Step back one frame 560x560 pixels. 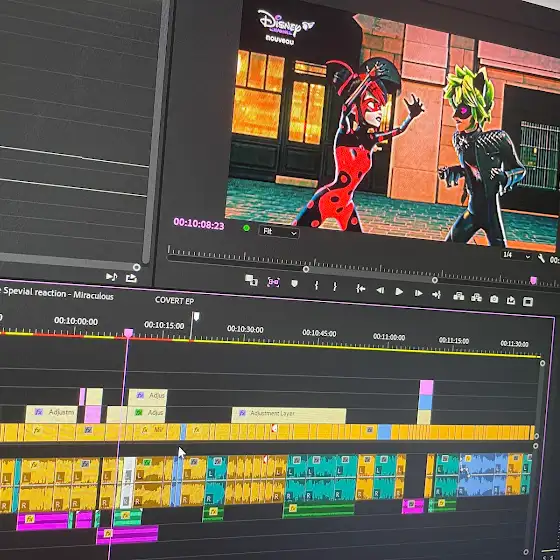380,290
